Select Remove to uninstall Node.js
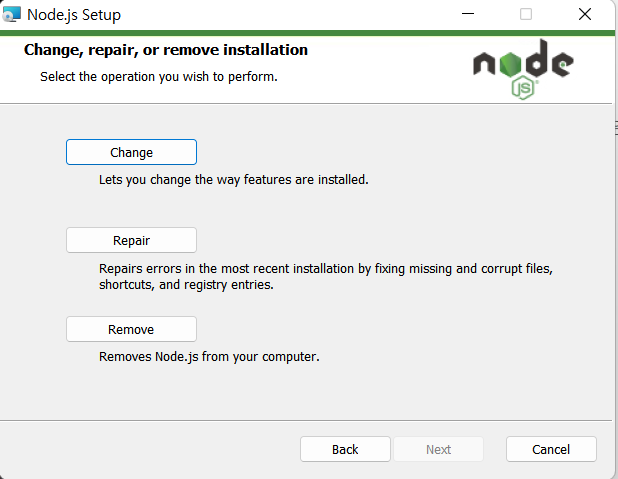 pos(131,329)
